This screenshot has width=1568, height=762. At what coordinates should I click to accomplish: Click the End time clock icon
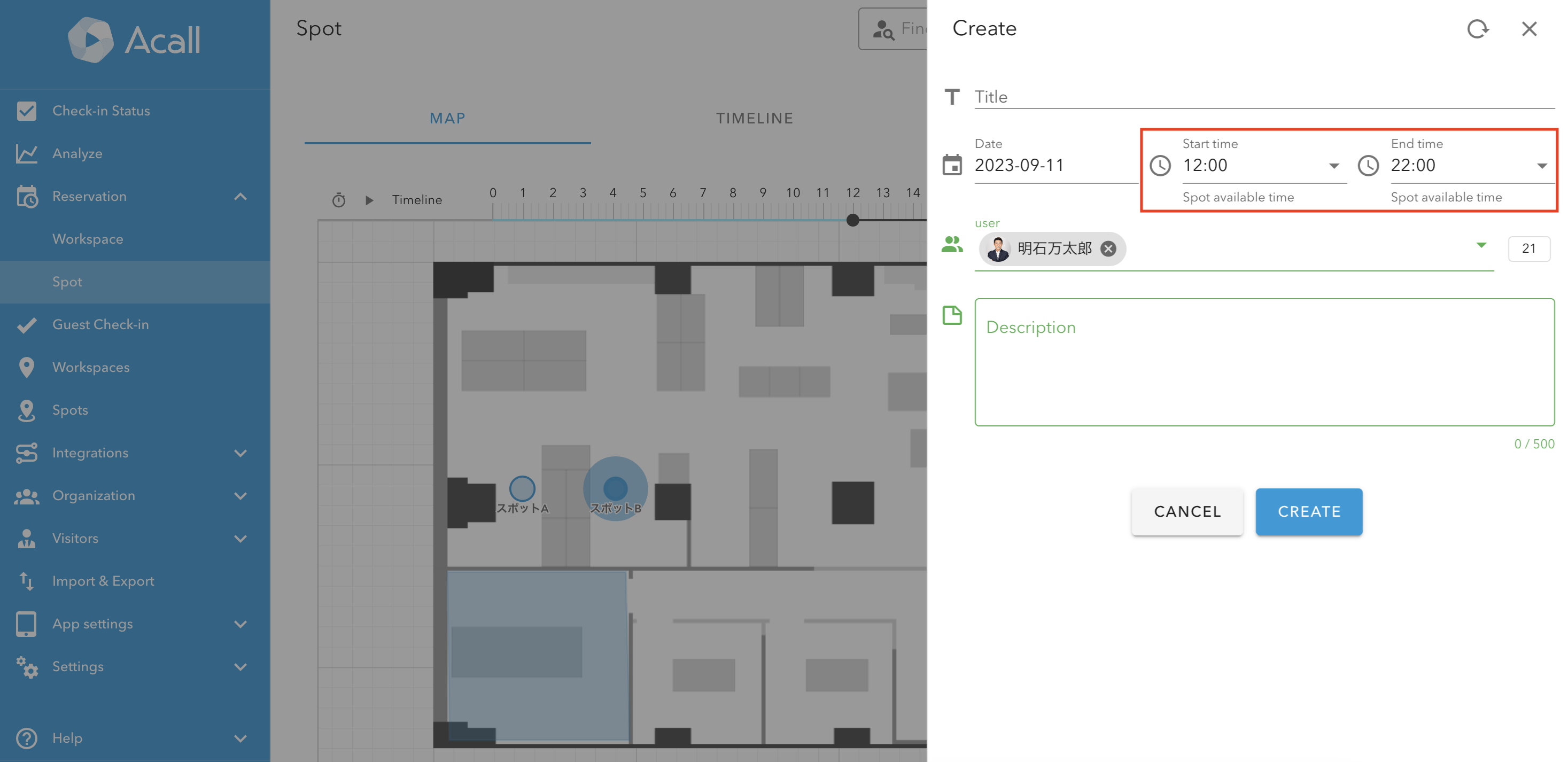(x=1368, y=166)
